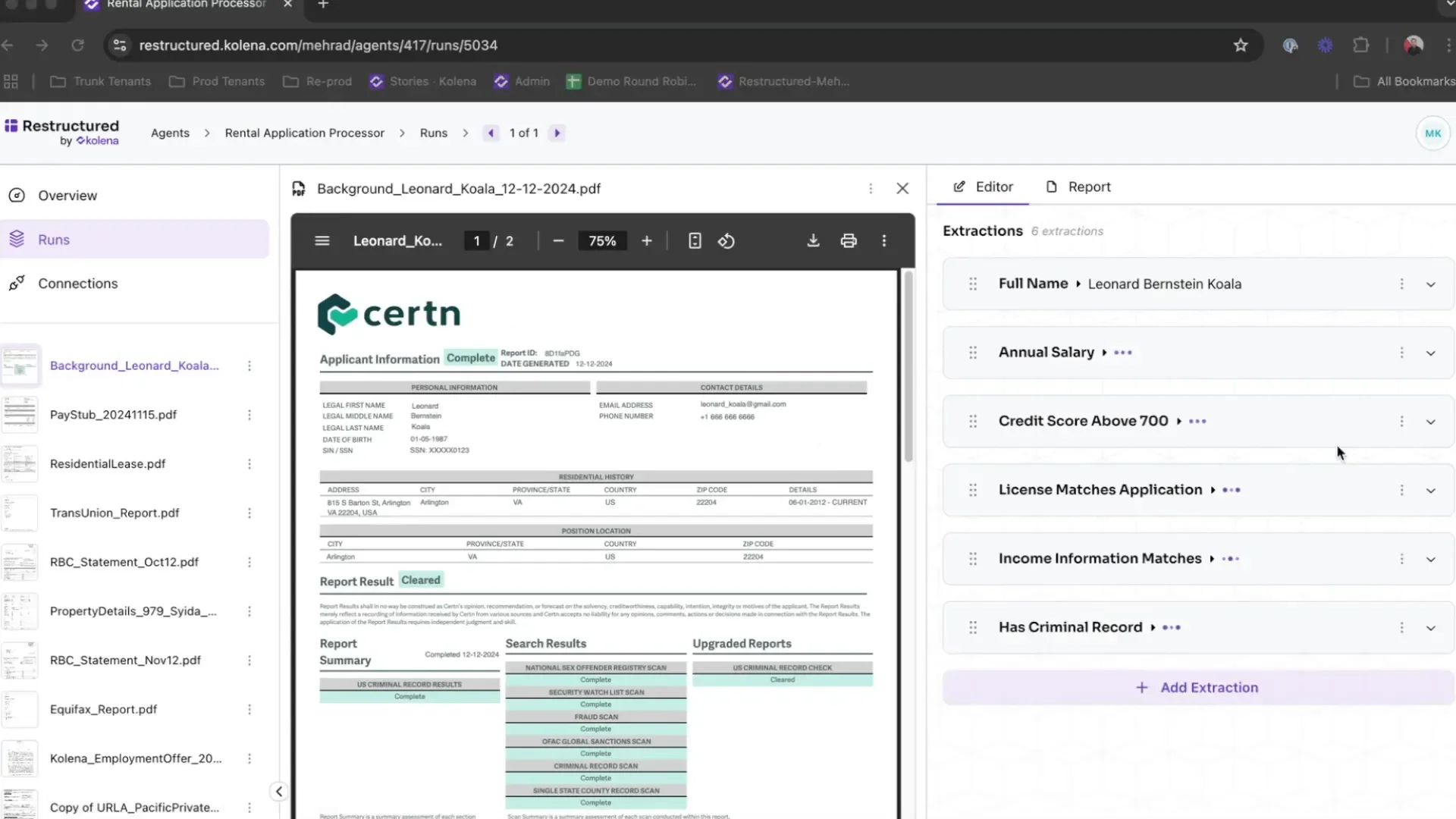Open Overview from the left sidebar

pos(68,195)
